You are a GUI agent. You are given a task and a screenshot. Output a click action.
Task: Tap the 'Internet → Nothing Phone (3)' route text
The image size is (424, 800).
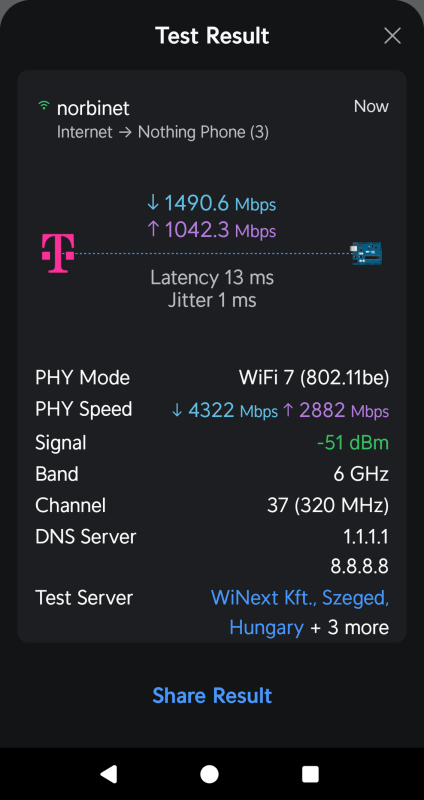coord(163,133)
